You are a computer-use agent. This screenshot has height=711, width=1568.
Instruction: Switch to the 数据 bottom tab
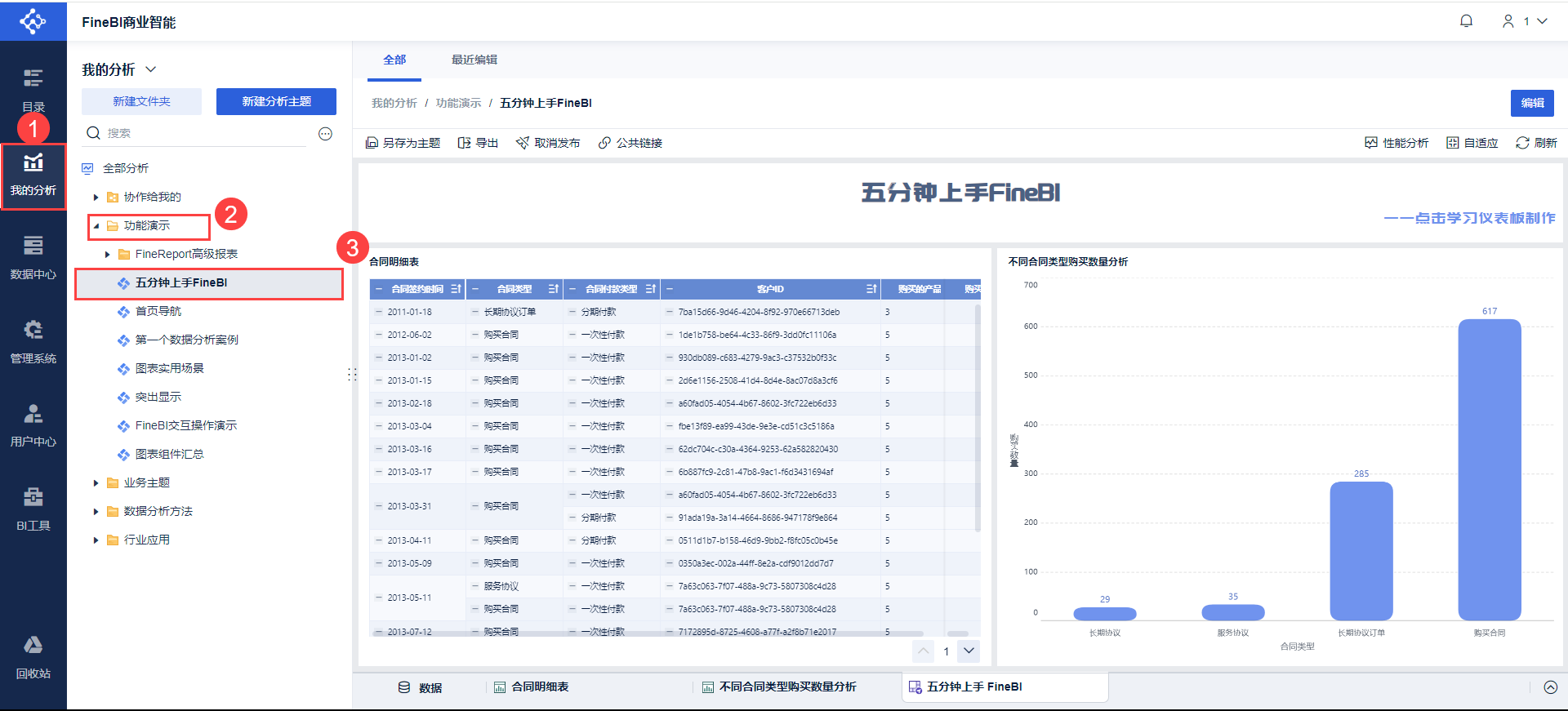420,687
